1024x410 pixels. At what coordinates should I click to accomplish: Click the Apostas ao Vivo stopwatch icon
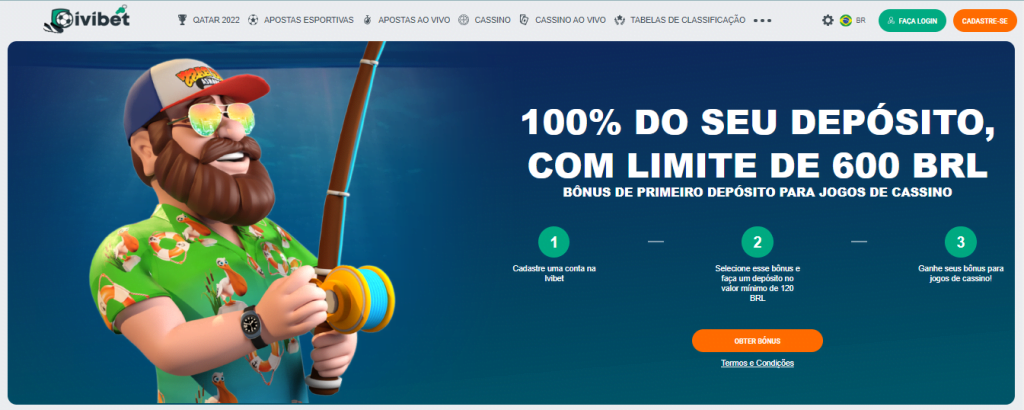coord(368,20)
